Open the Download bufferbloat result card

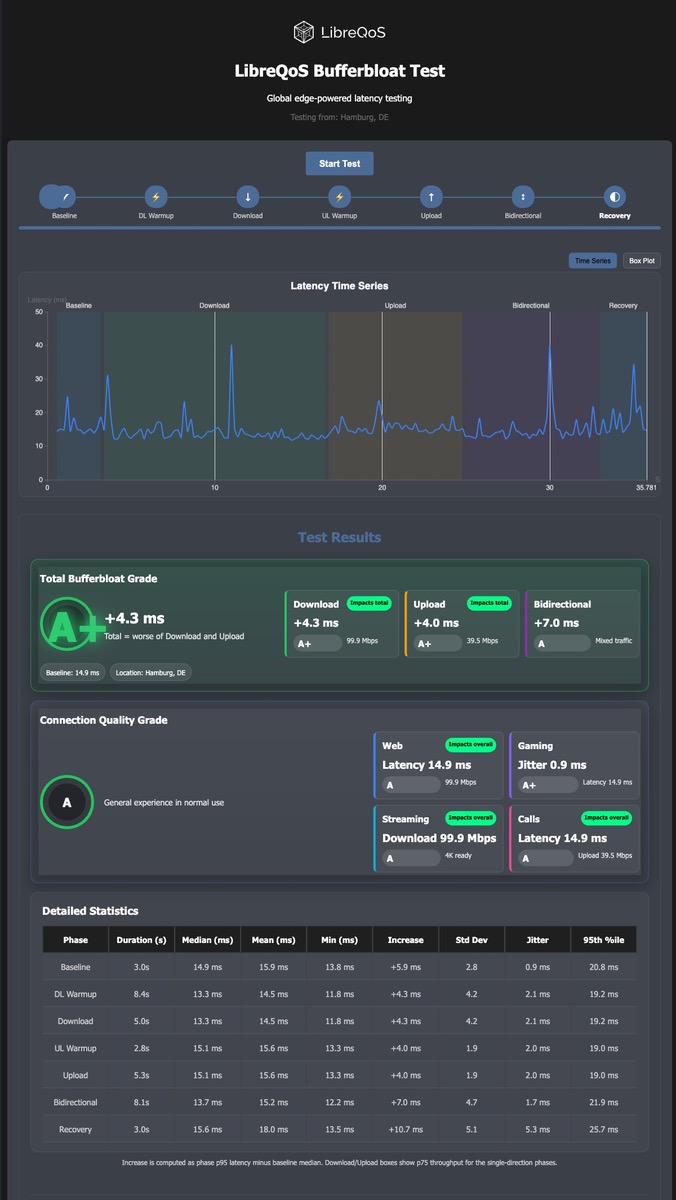pos(341,624)
